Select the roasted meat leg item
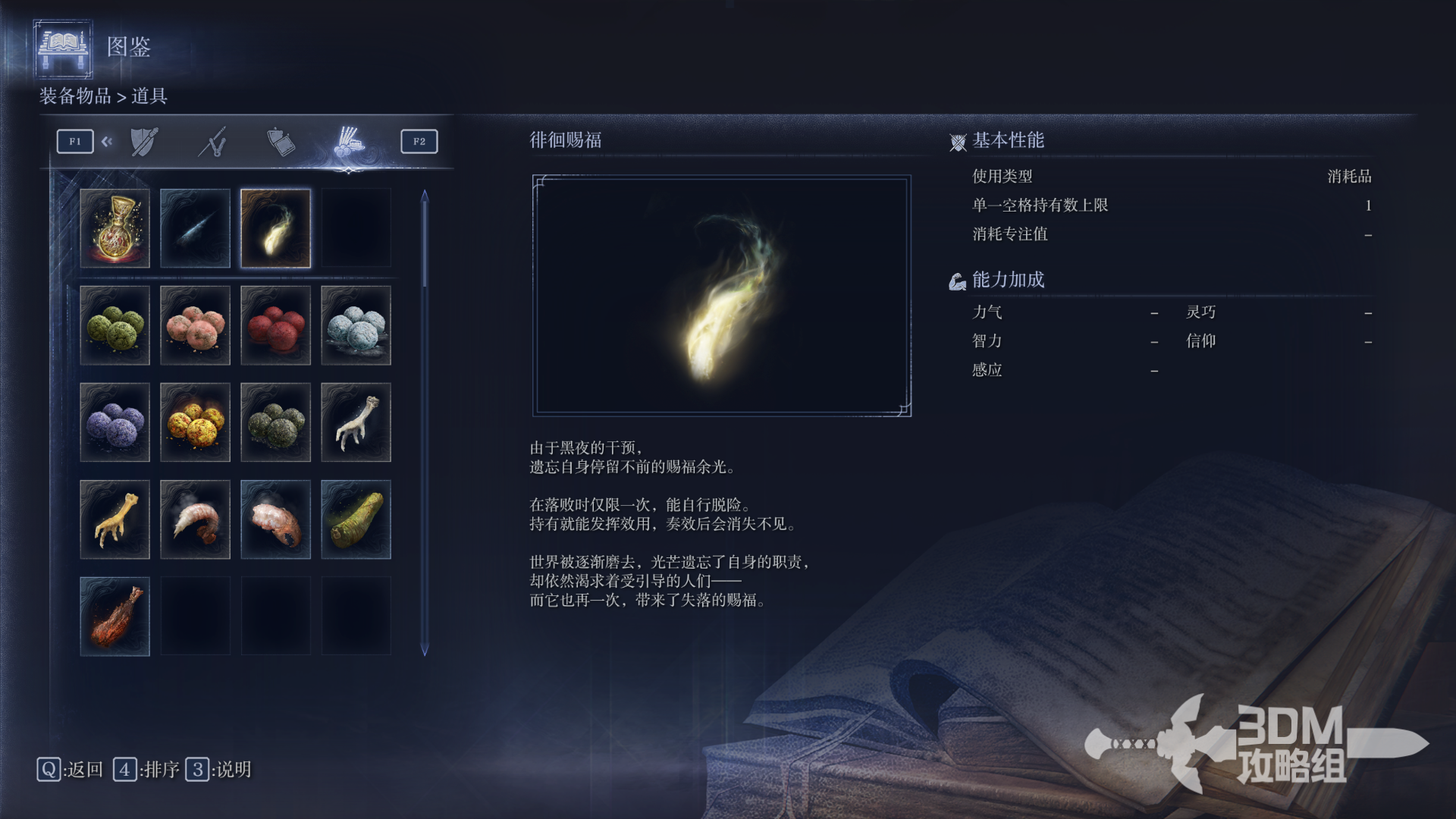Viewport: 1456px width, 819px height. (x=115, y=617)
